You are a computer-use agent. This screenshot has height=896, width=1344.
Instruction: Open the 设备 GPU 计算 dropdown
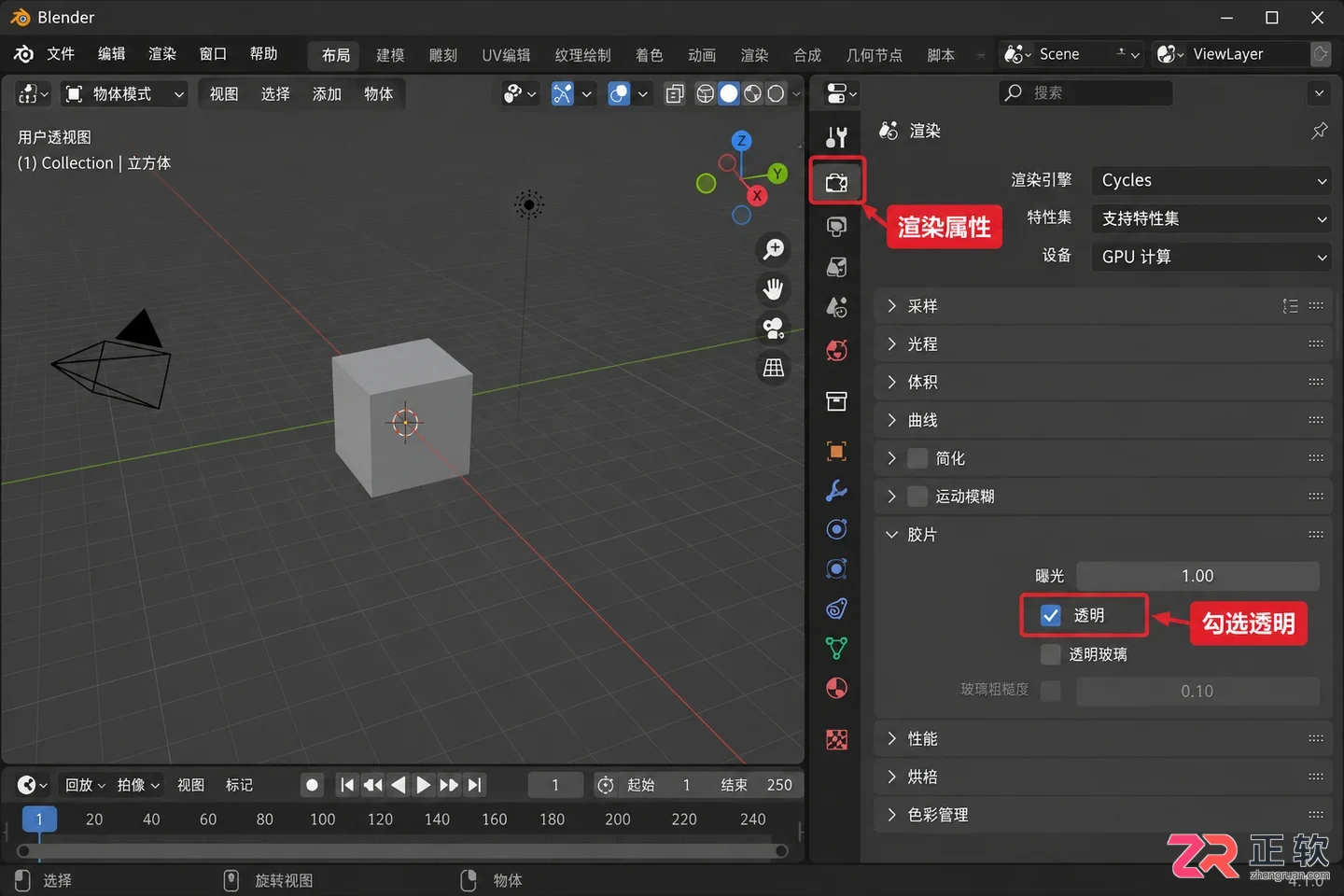point(1211,257)
